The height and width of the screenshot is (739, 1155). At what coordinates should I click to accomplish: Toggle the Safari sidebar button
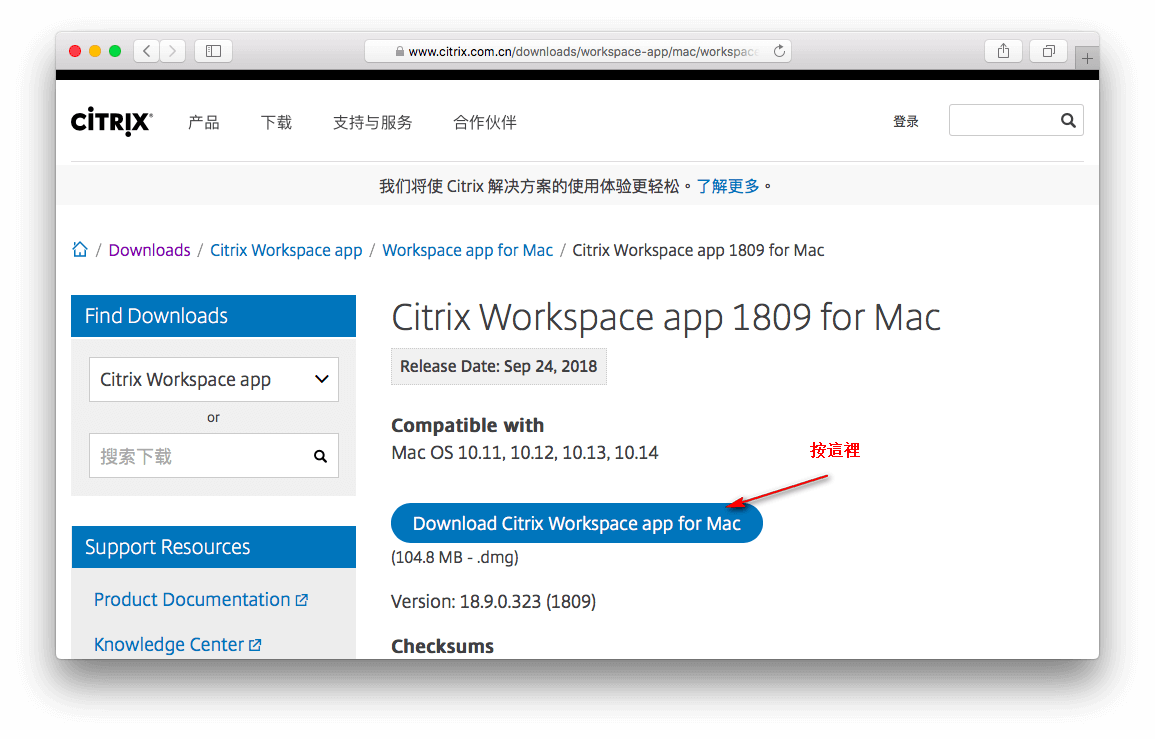point(214,51)
